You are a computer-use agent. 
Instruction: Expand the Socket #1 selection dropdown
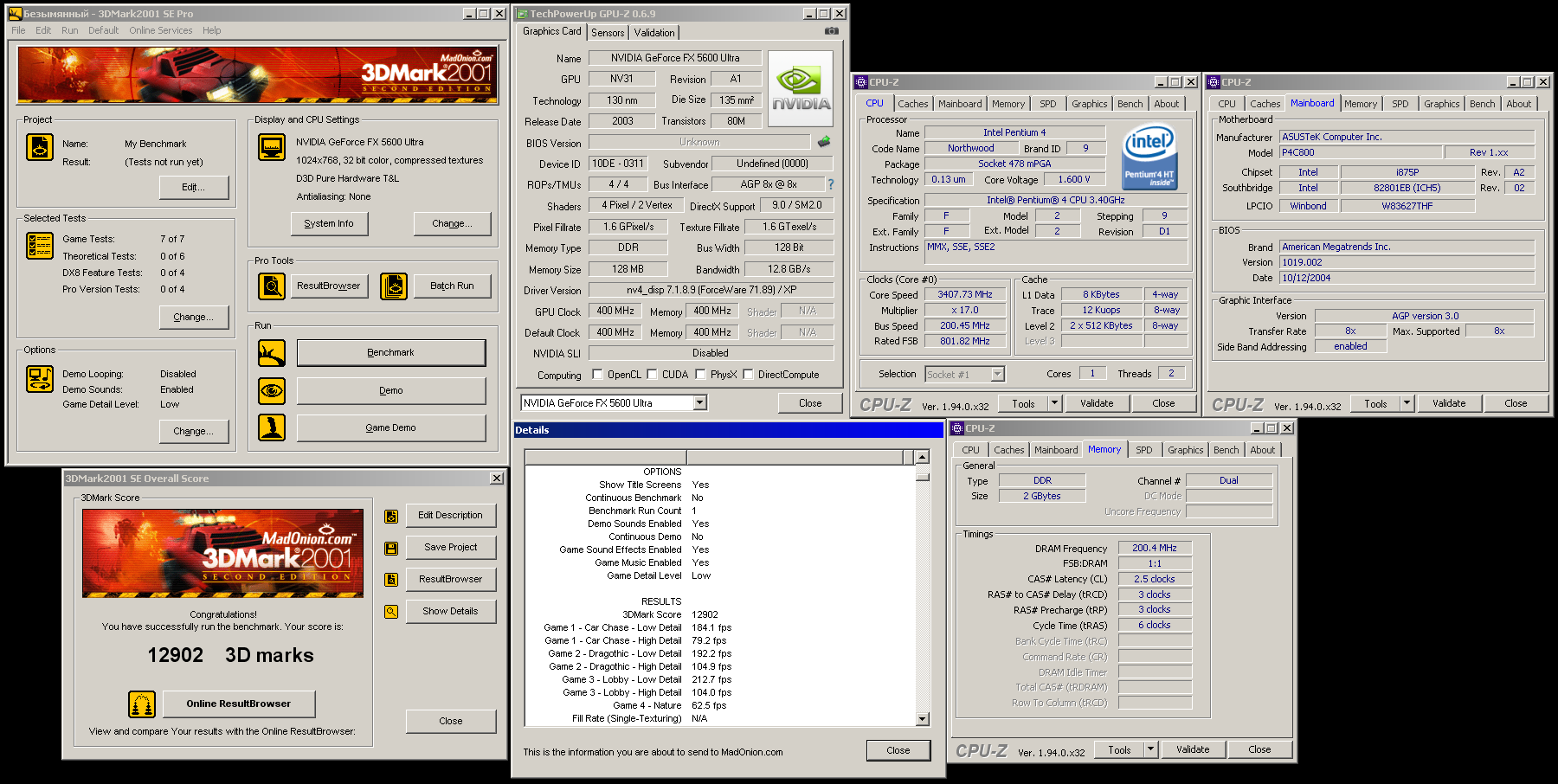click(x=997, y=375)
